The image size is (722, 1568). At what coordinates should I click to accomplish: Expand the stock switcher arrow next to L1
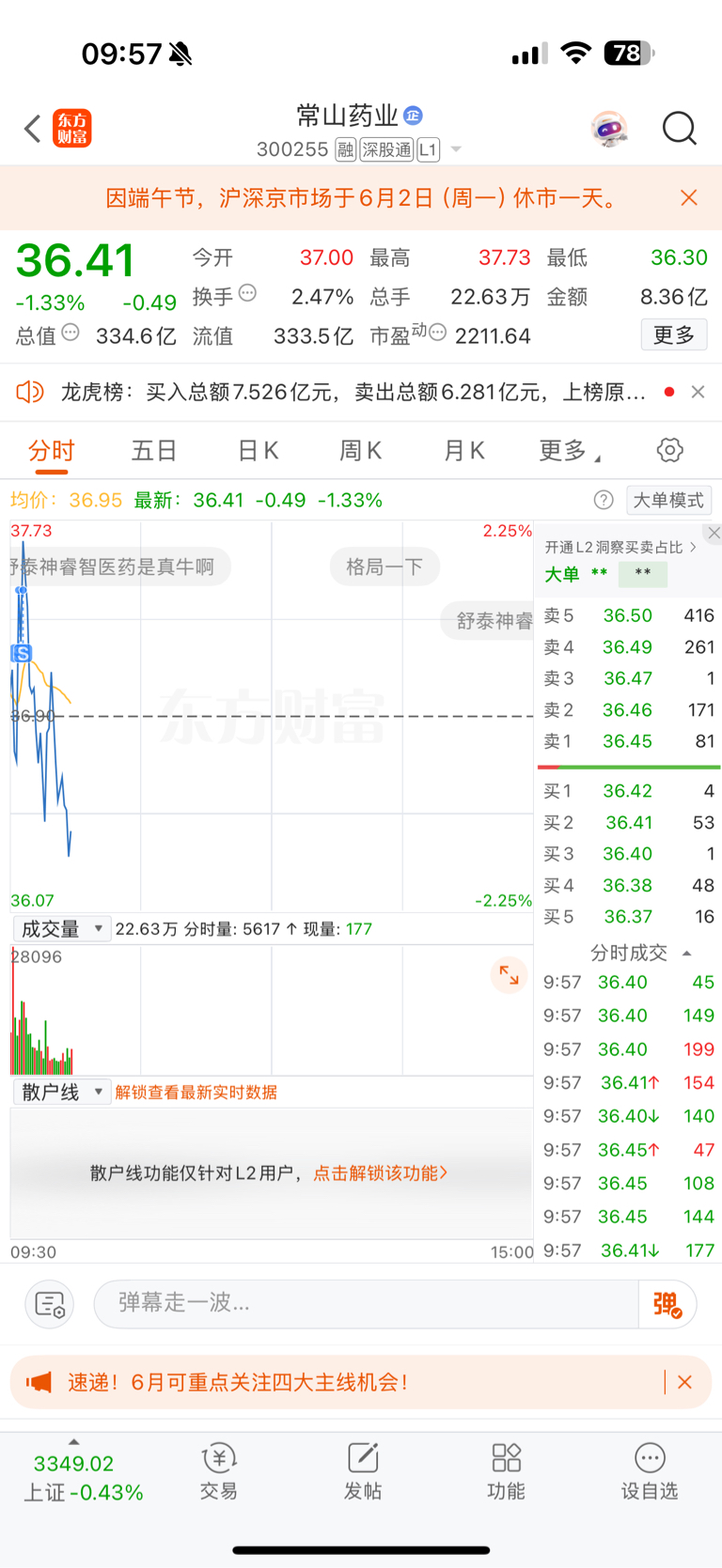point(456,149)
